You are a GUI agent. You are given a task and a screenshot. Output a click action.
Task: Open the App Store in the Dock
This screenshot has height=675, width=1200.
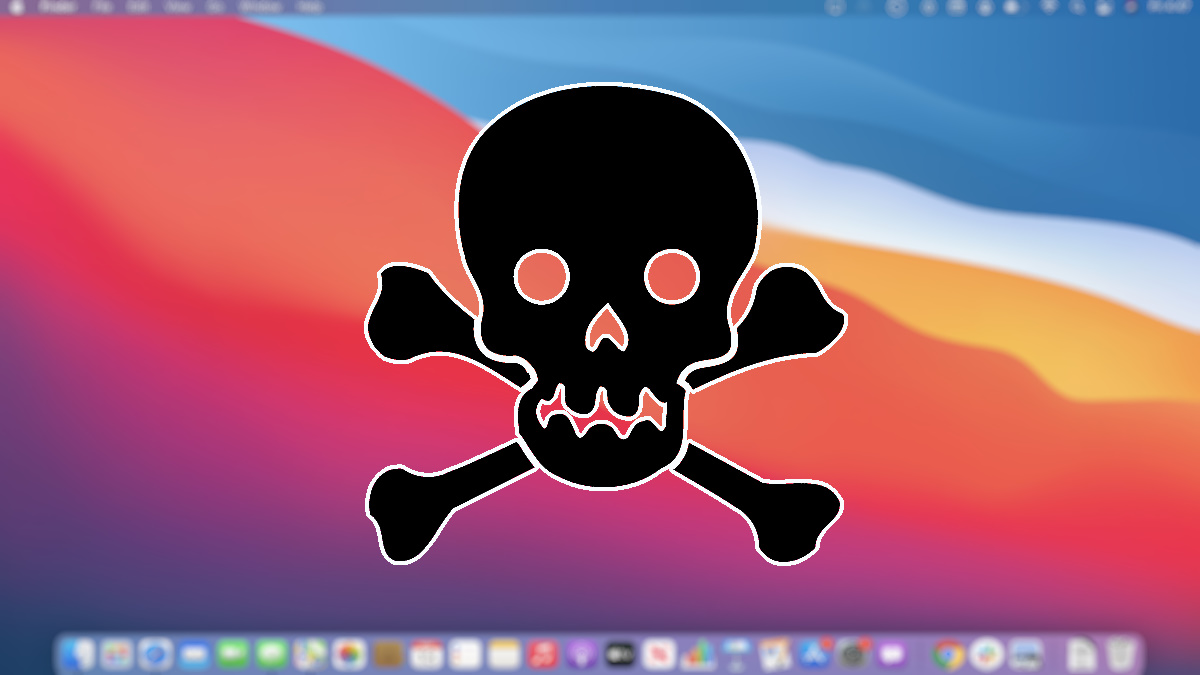point(814,655)
